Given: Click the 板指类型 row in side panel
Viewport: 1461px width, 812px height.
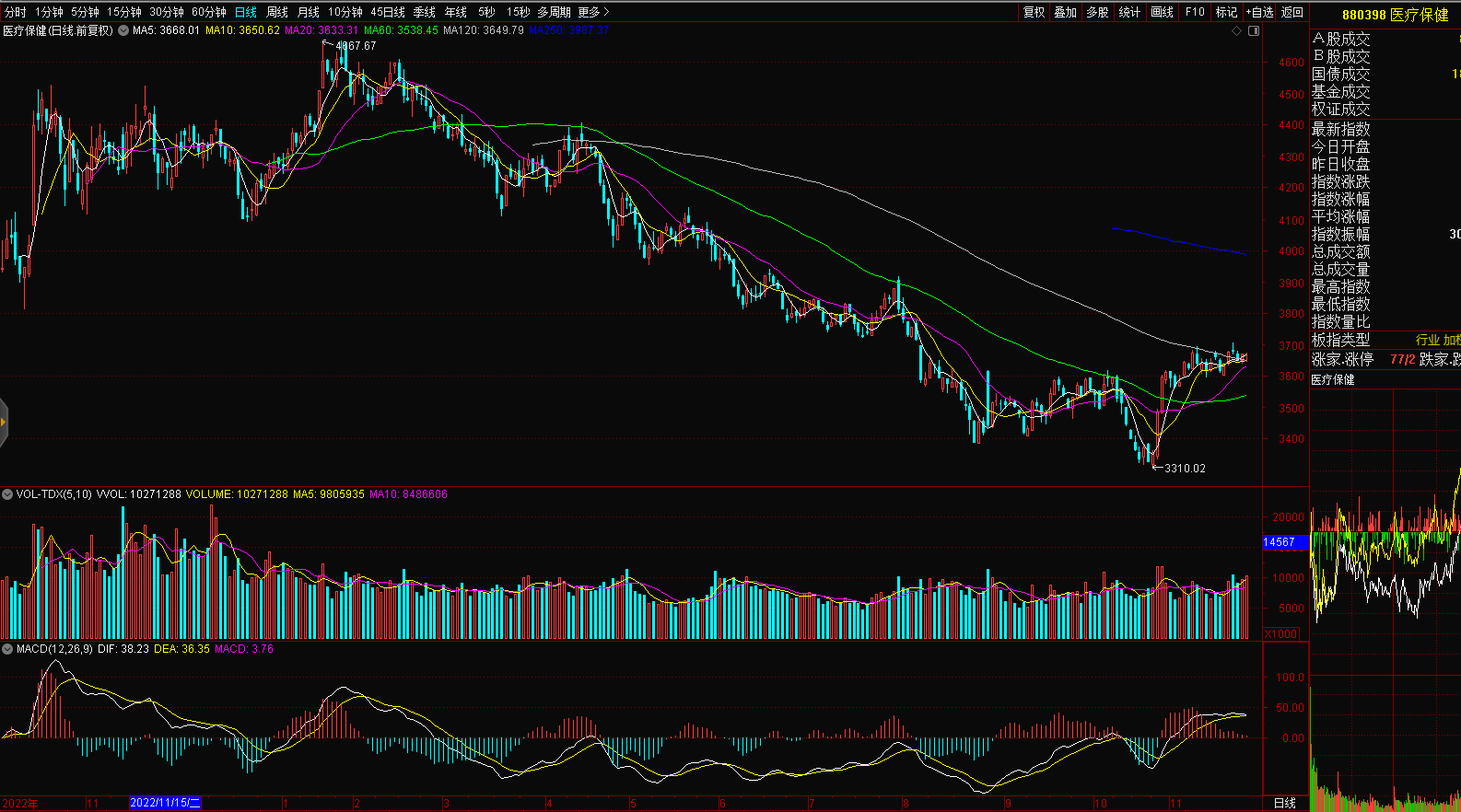Looking at the screenshot, I should [x=1385, y=340].
